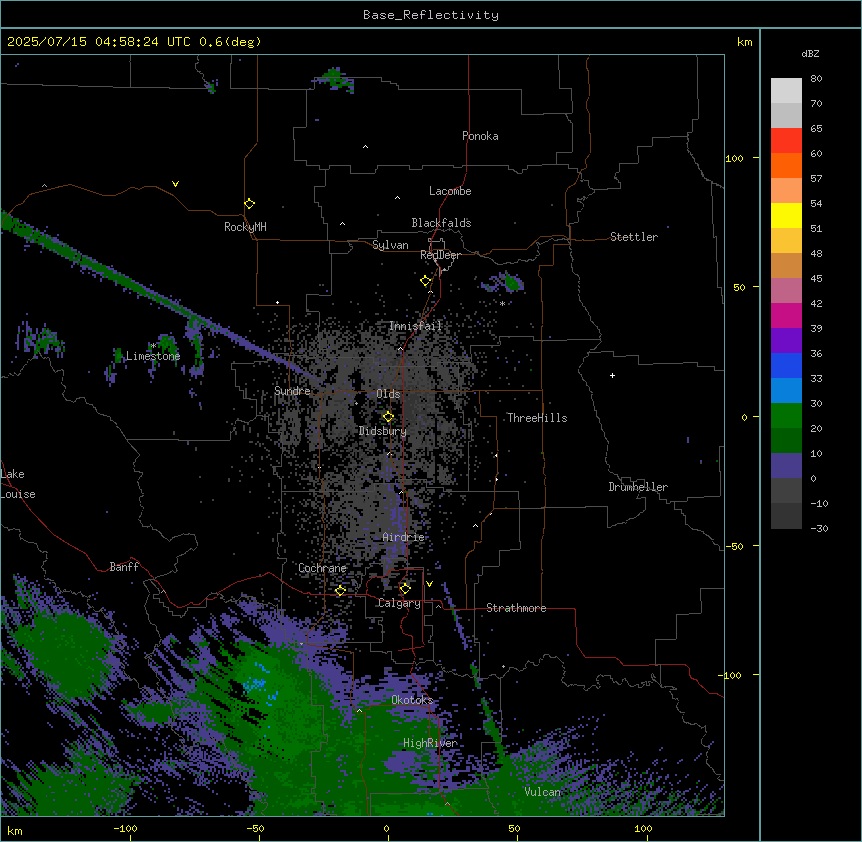Image resolution: width=862 pixels, height=842 pixels.
Task: Select the km unit label at bottom left
Action: click(14, 830)
